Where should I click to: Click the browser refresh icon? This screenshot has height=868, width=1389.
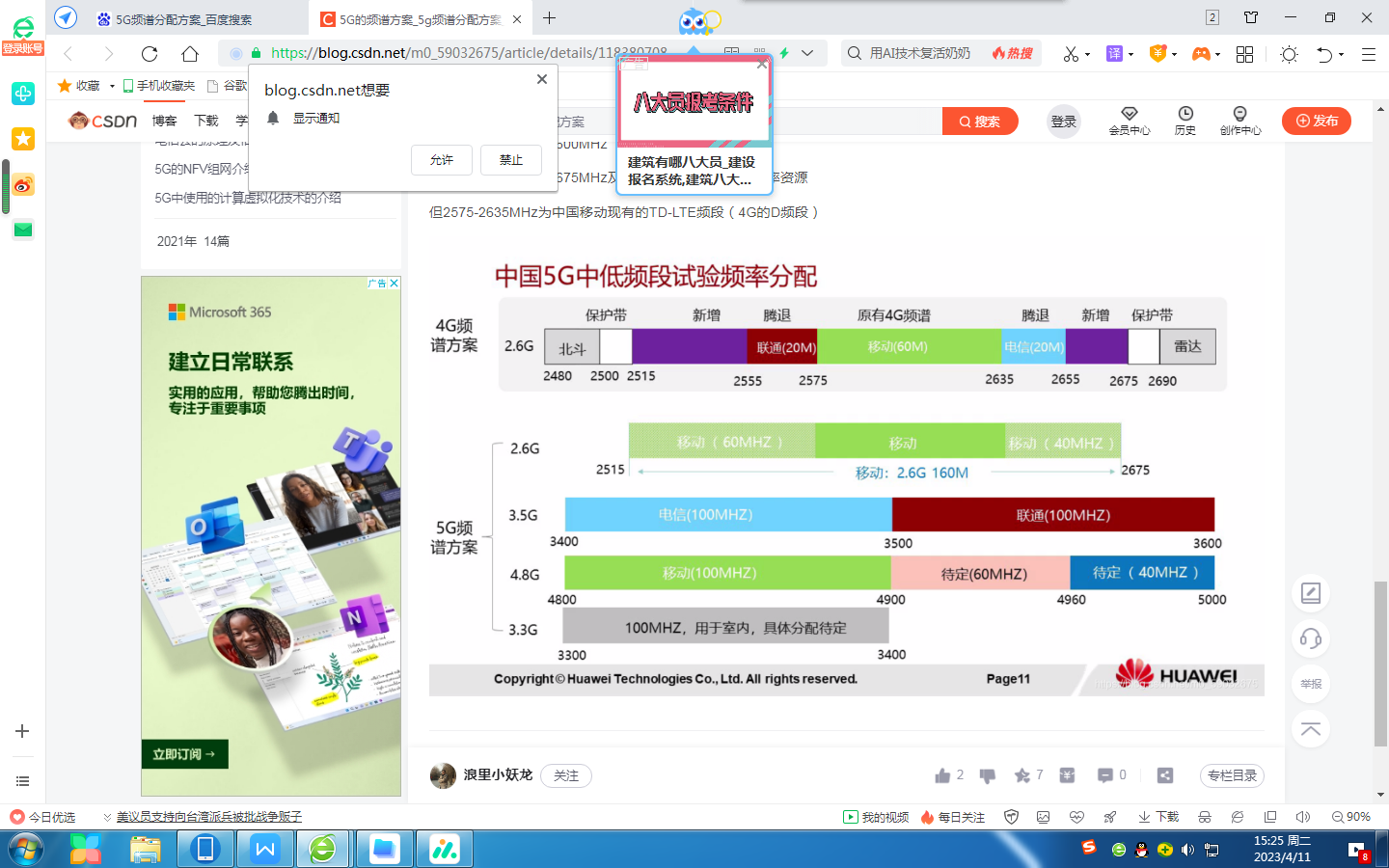[x=150, y=54]
